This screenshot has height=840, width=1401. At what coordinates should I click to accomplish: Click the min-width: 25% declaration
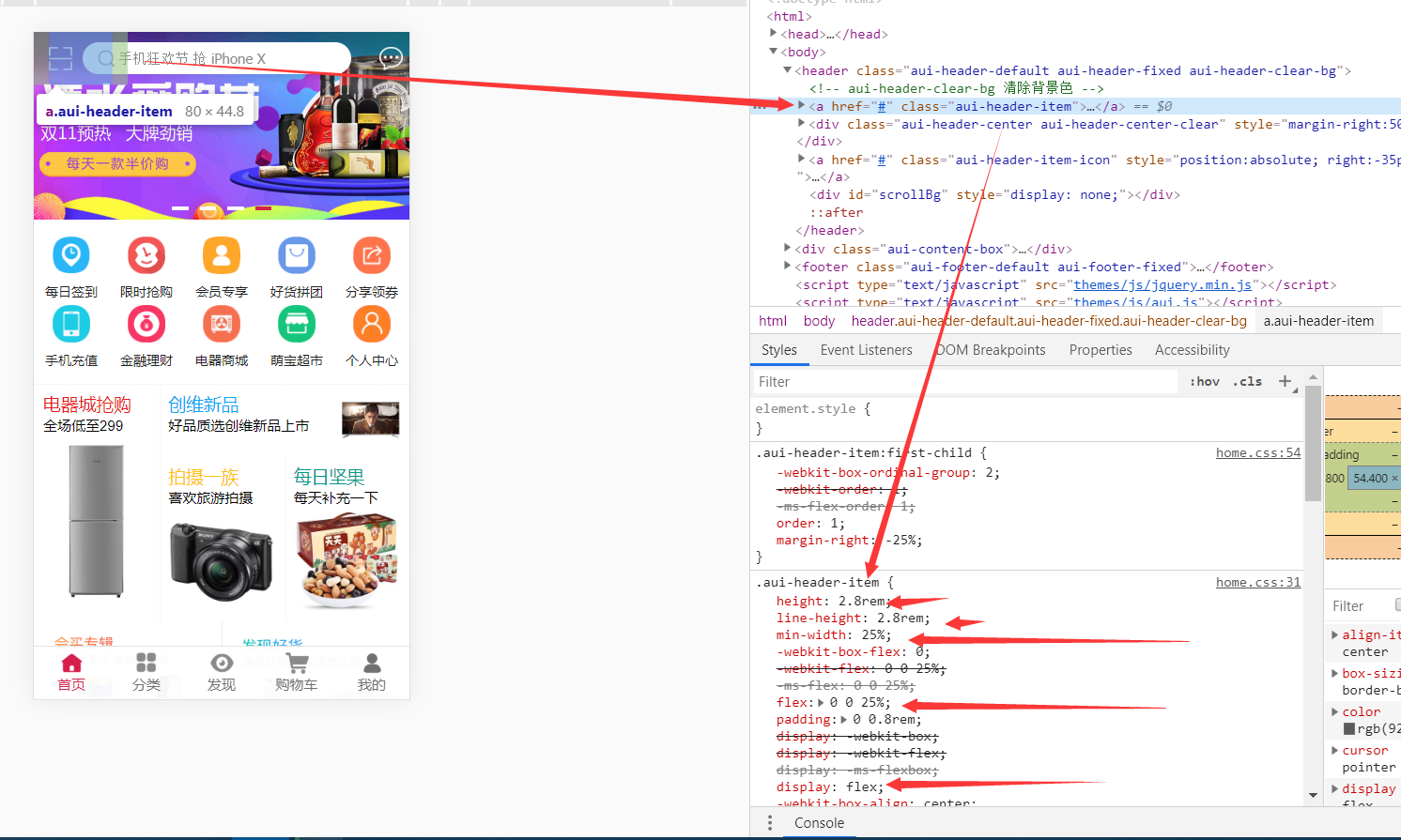834,635
